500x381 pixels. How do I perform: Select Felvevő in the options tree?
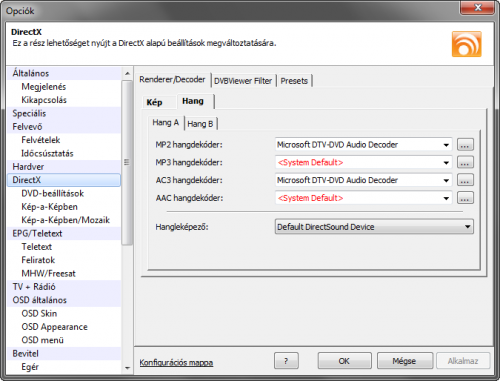(64, 127)
